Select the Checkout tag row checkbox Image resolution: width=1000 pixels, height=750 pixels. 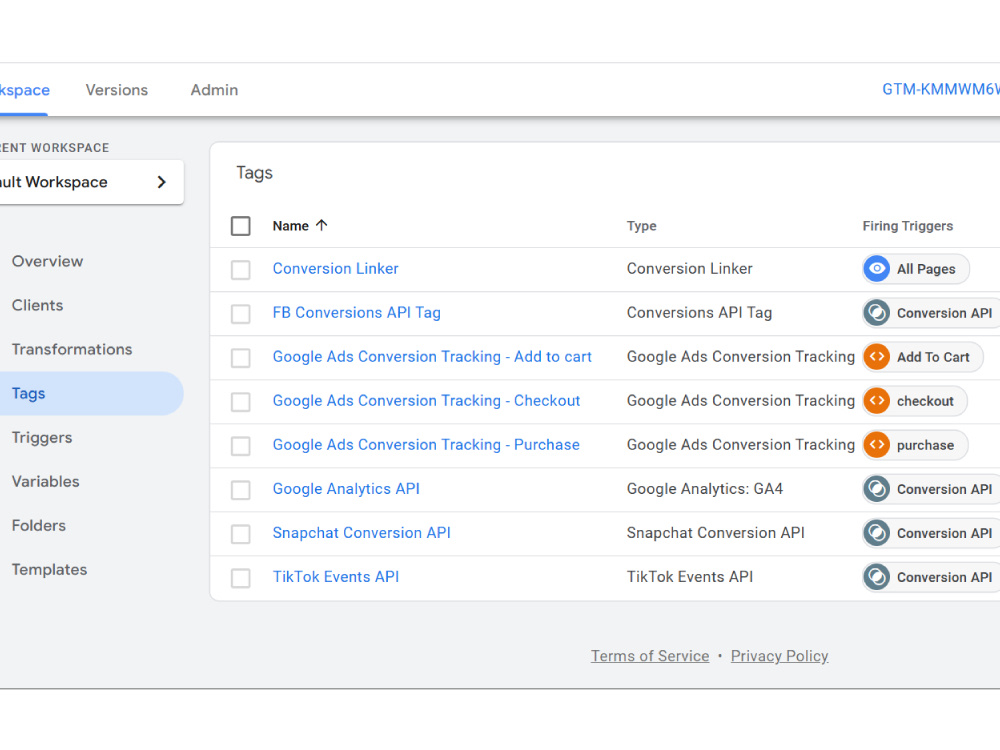point(240,402)
